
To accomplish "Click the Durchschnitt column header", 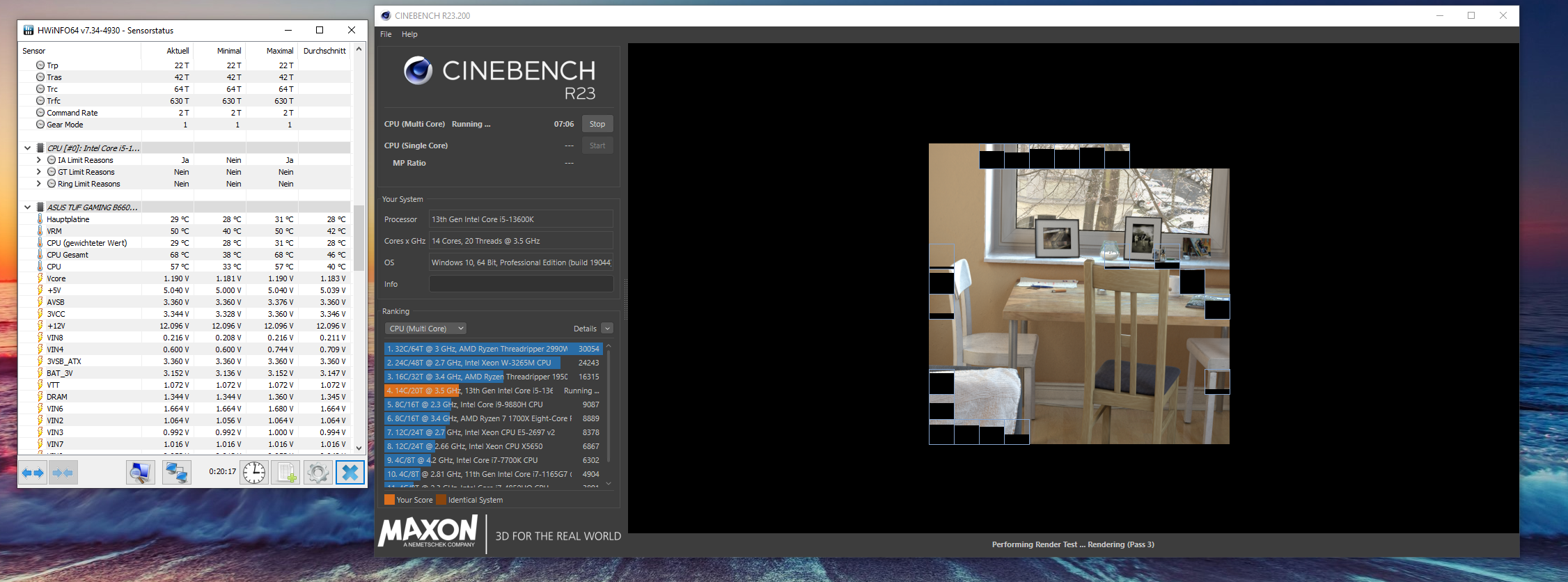I will [x=324, y=51].
